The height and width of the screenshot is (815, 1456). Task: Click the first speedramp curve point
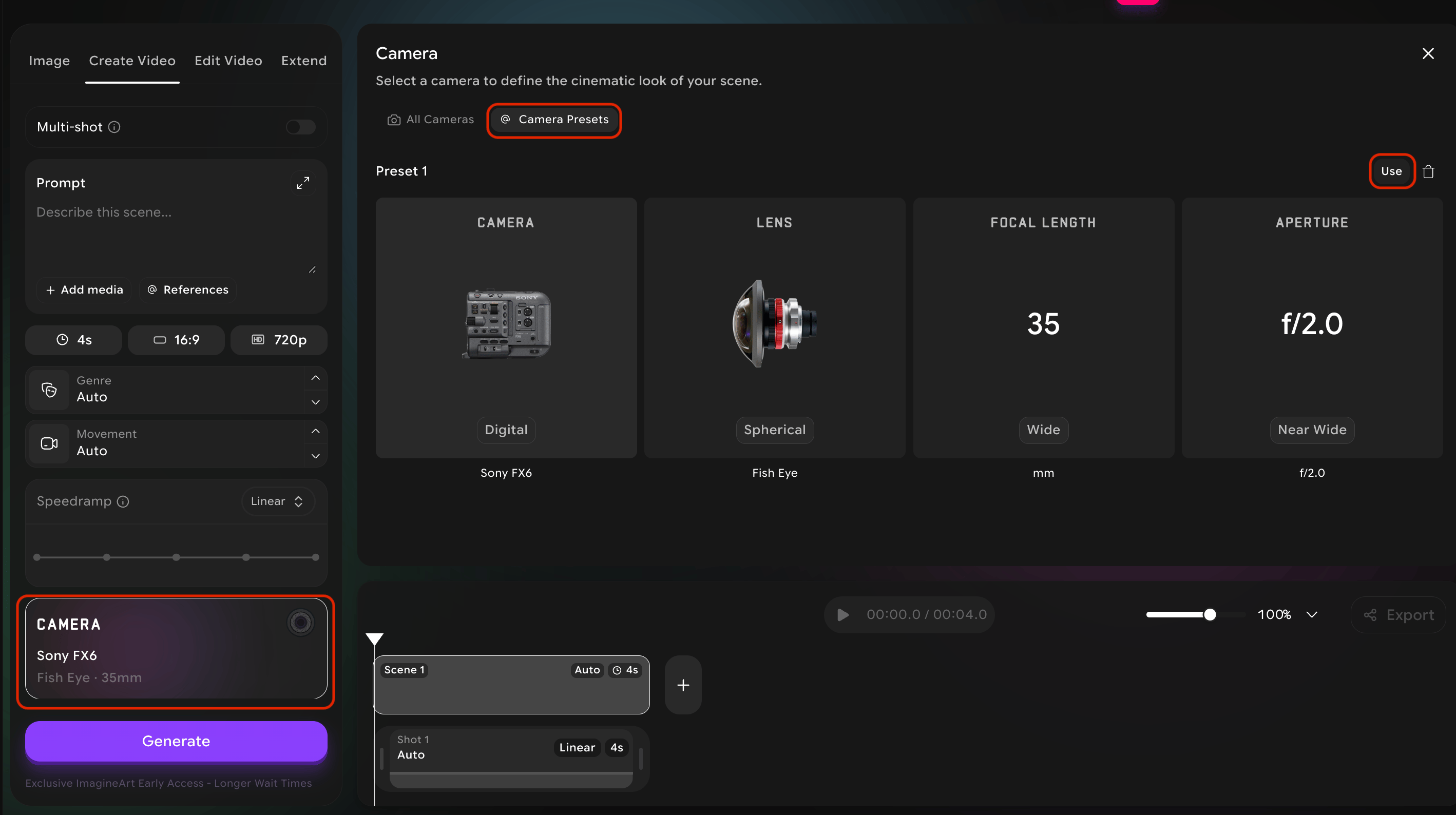coord(37,557)
